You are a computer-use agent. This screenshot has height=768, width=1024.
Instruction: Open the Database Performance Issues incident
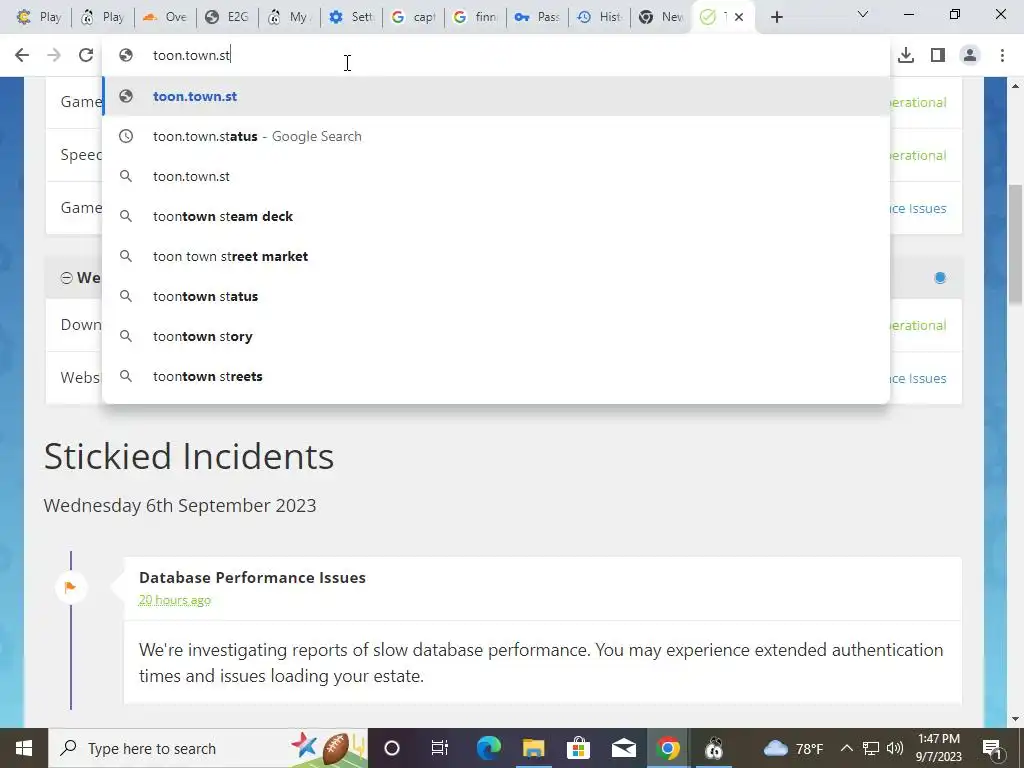[252, 577]
